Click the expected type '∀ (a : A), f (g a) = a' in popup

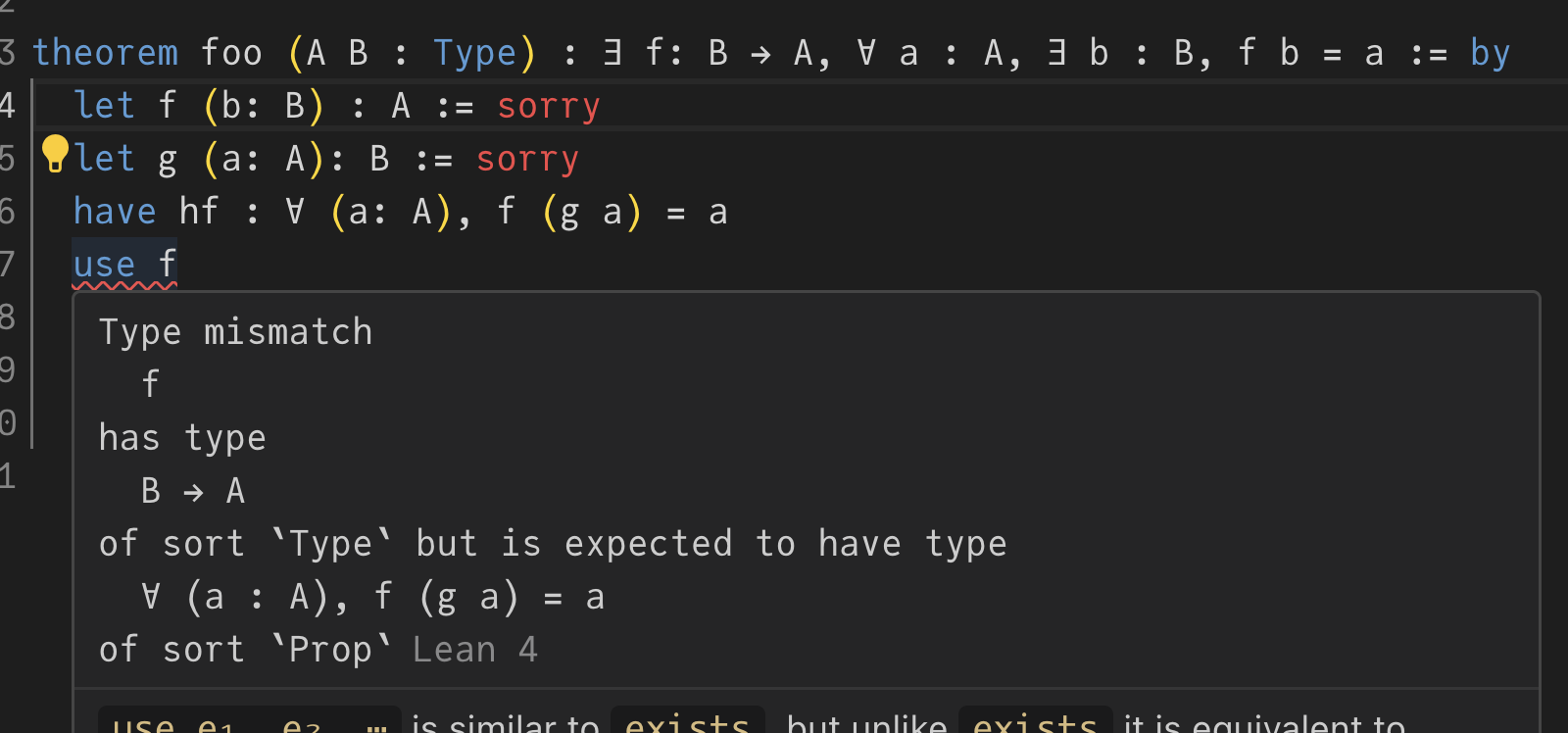point(372,597)
